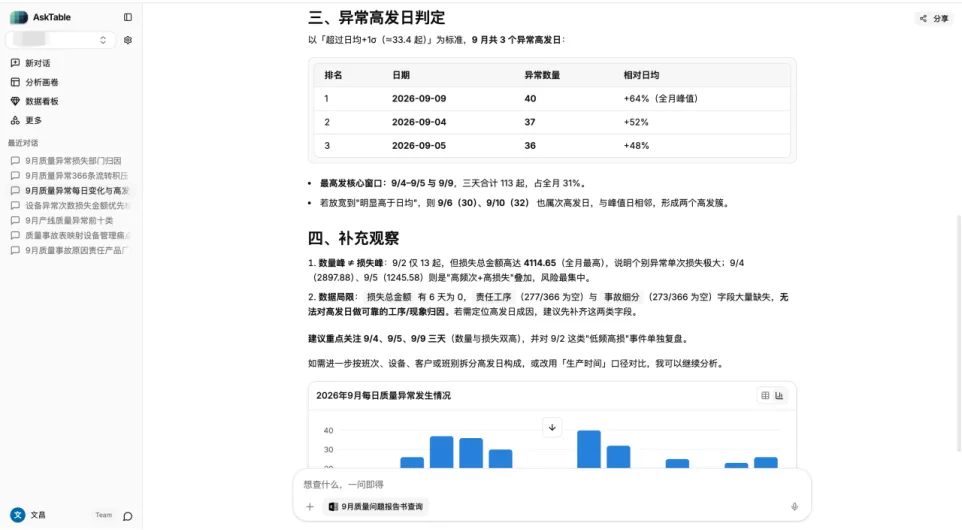Image resolution: width=962 pixels, height=530 pixels.
Task: Open the workspace selector dropdown
Action: (x=61, y=40)
